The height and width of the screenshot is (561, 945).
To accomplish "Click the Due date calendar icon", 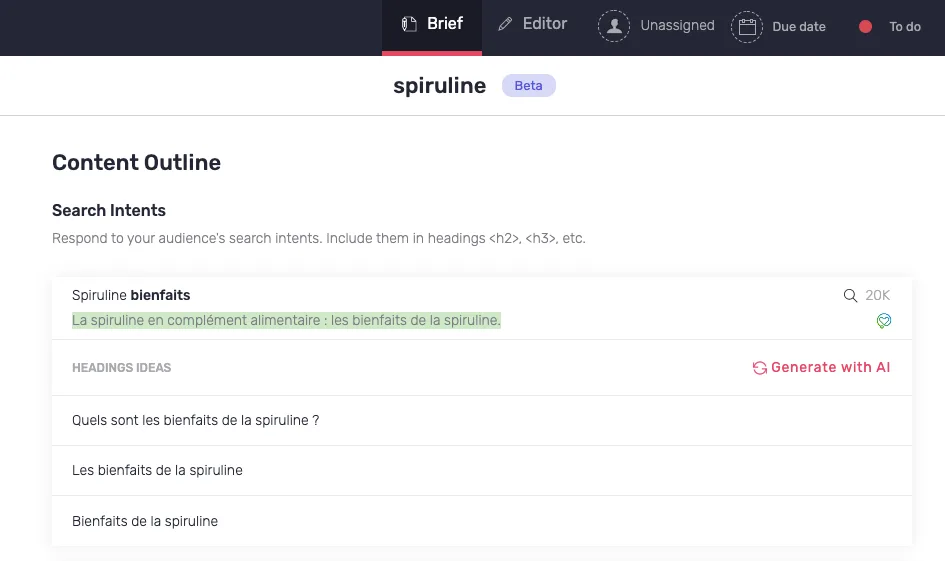I will pyautogui.click(x=747, y=27).
